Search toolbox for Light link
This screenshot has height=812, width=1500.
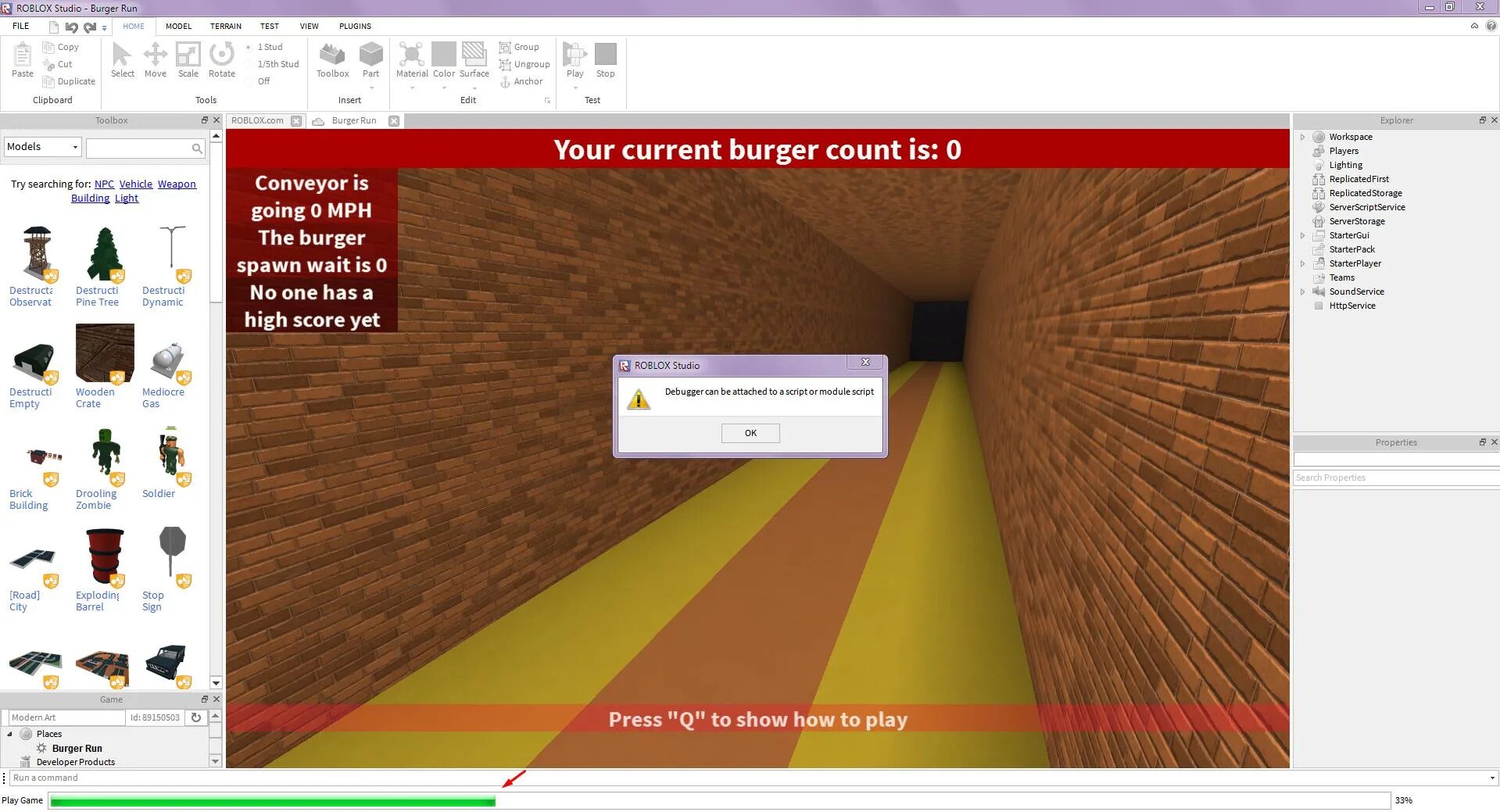[127, 199]
